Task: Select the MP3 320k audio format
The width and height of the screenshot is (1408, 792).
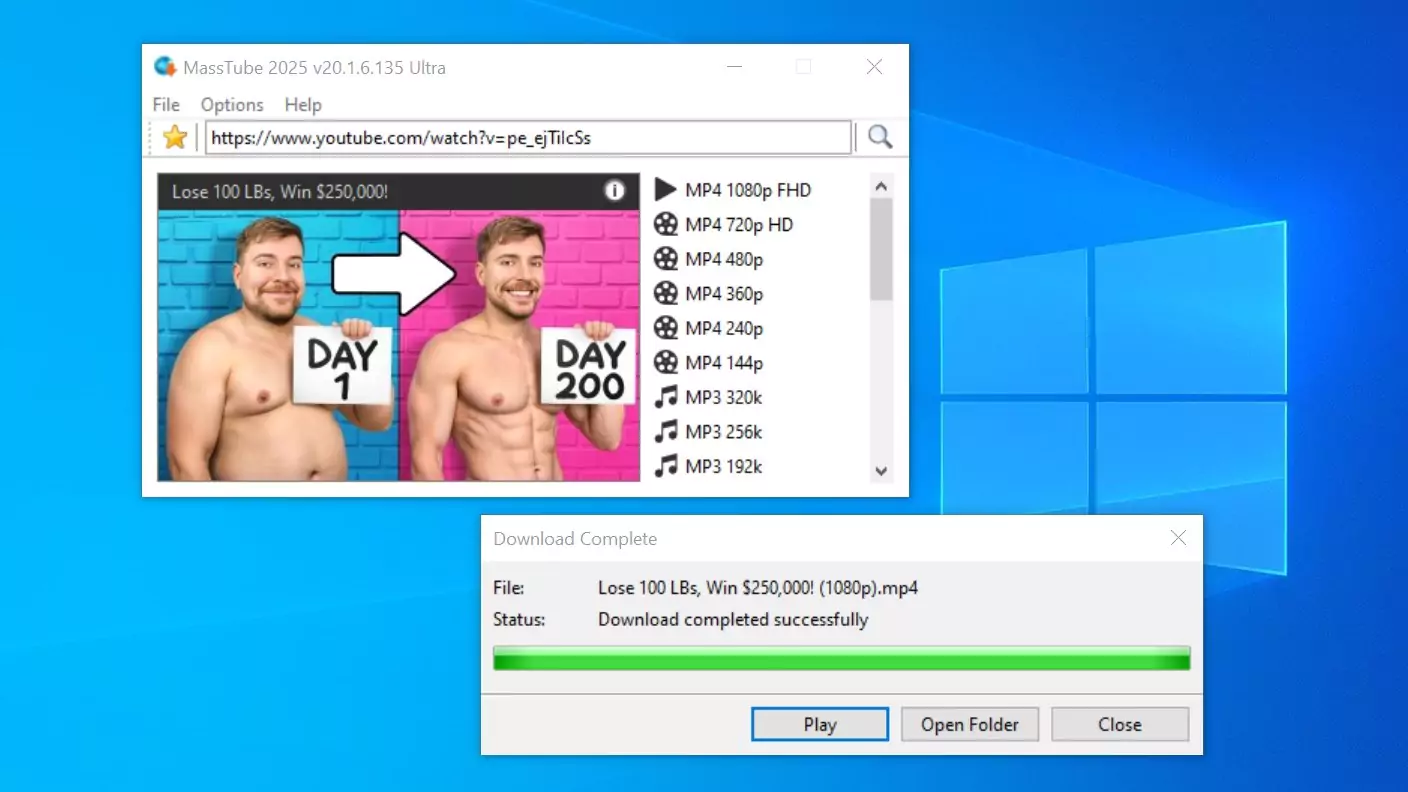Action: (x=724, y=397)
